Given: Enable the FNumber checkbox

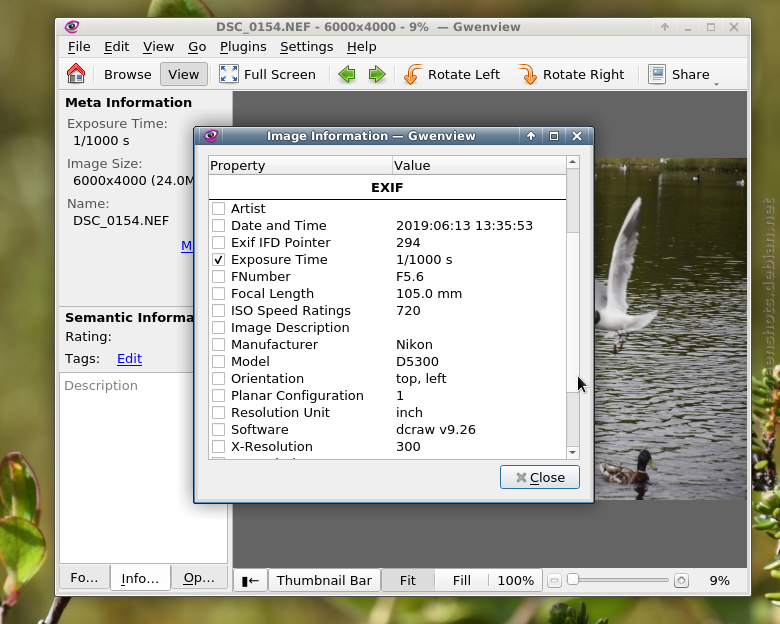Looking at the screenshot, I should point(218,276).
